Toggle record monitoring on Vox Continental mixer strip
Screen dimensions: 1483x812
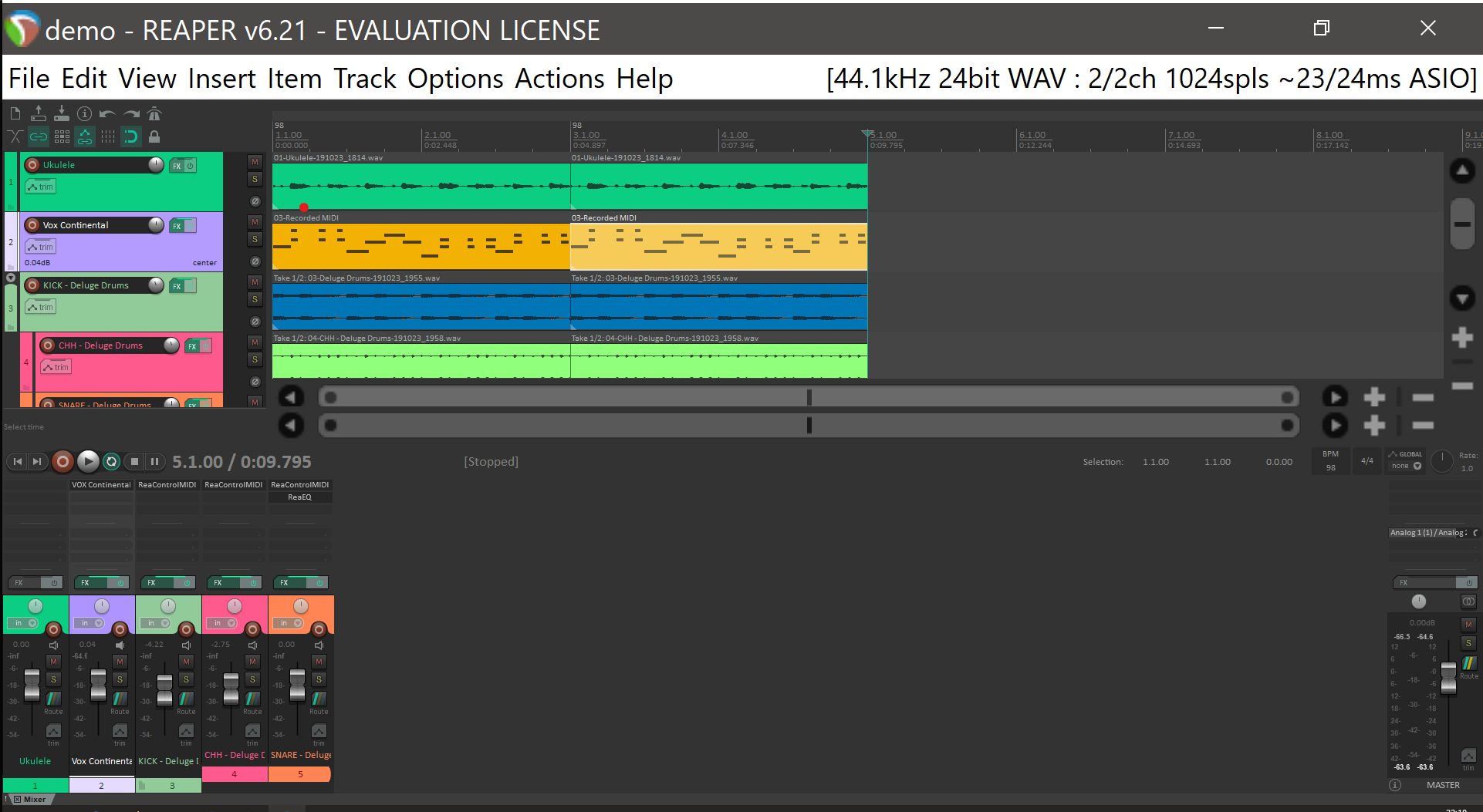[x=120, y=645]
